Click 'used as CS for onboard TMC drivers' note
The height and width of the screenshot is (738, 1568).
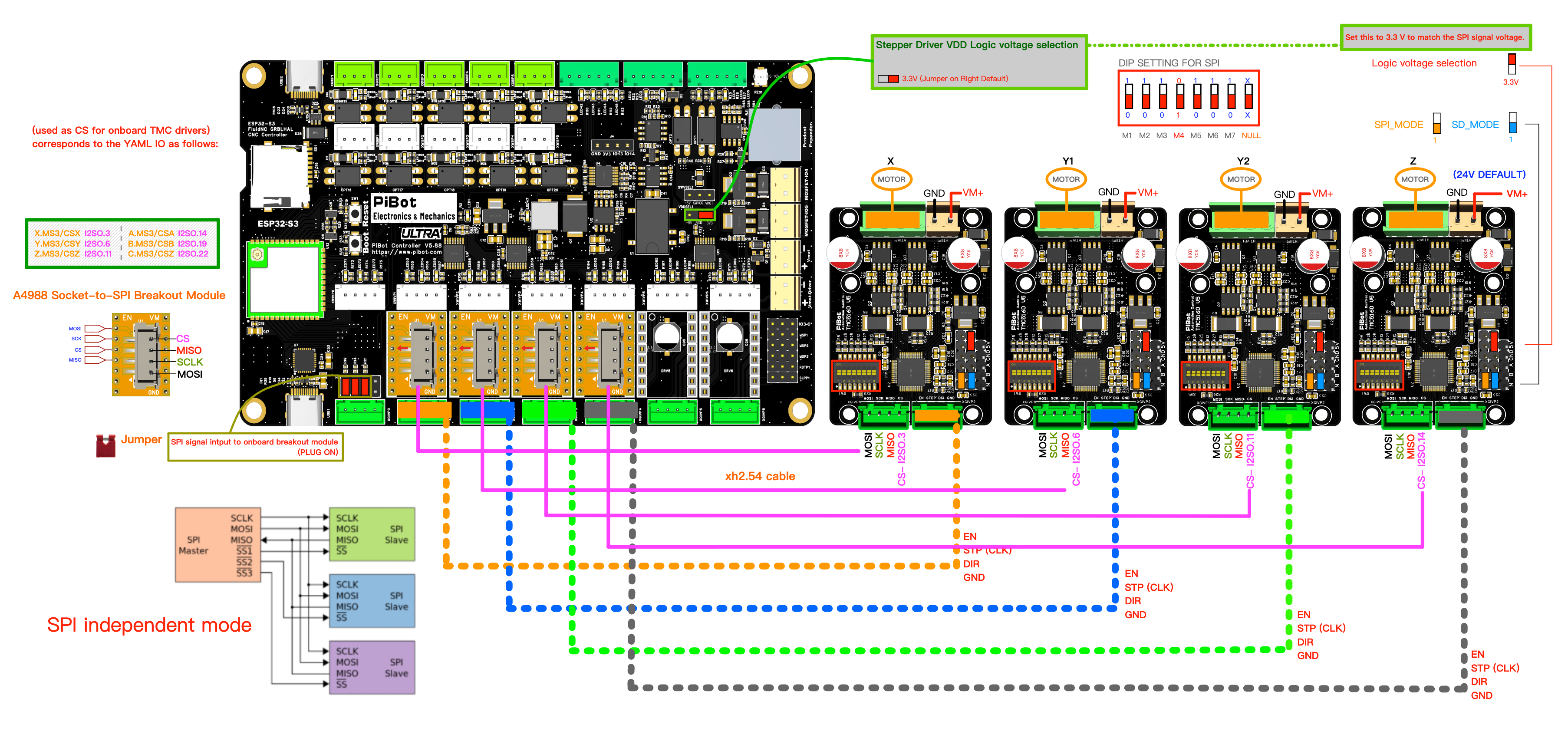(x=121, y=130)
